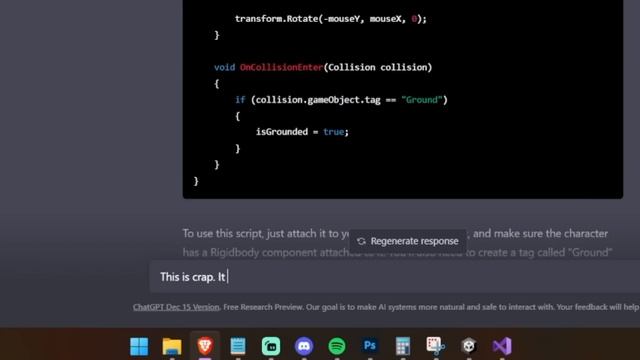Switch to the Brave browser taskbar icon
Viewport: 640px width, 360px height.
pos(205,346)
